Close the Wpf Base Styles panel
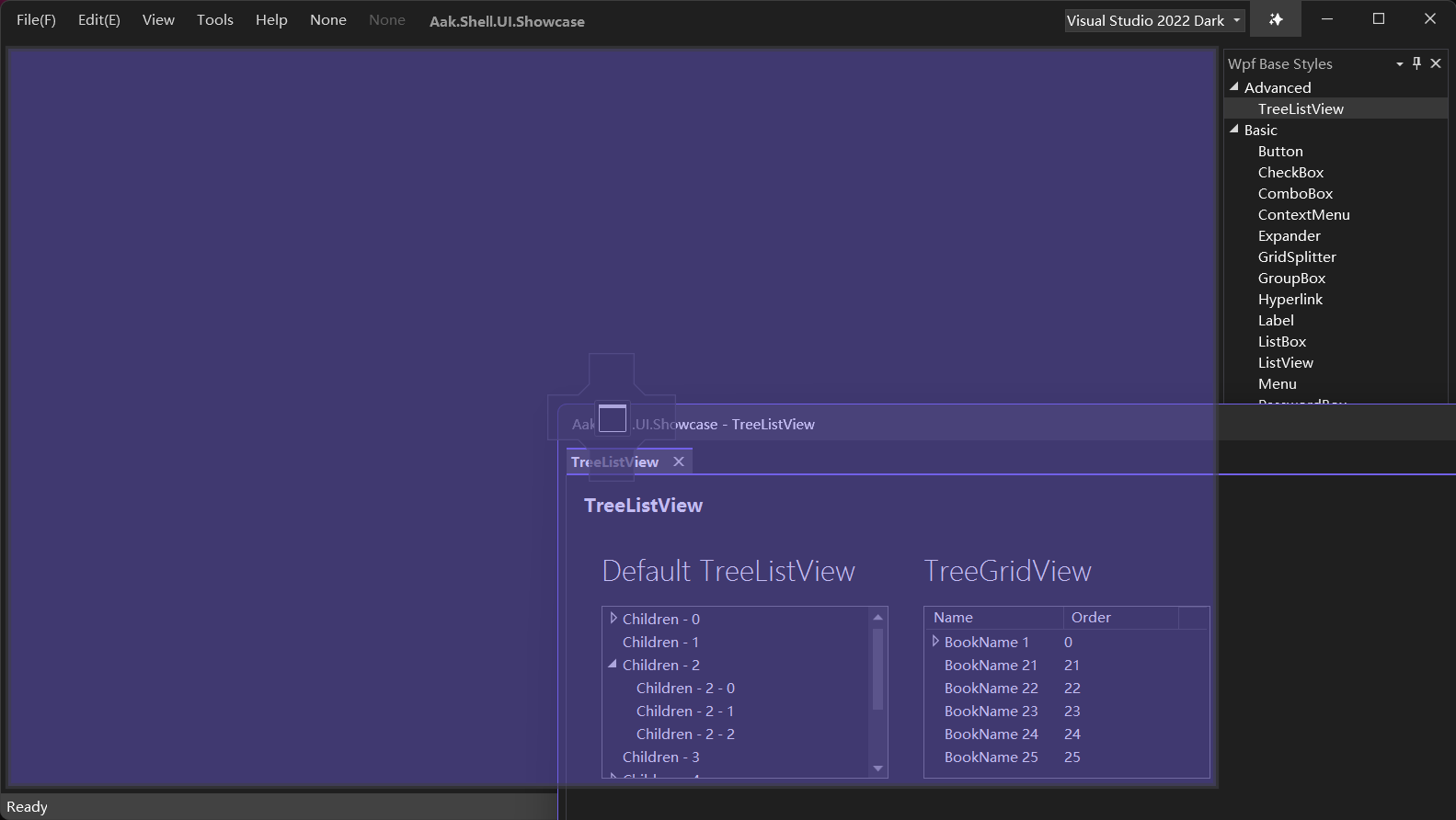The image size is (1456, 820). coord(1436,63)
